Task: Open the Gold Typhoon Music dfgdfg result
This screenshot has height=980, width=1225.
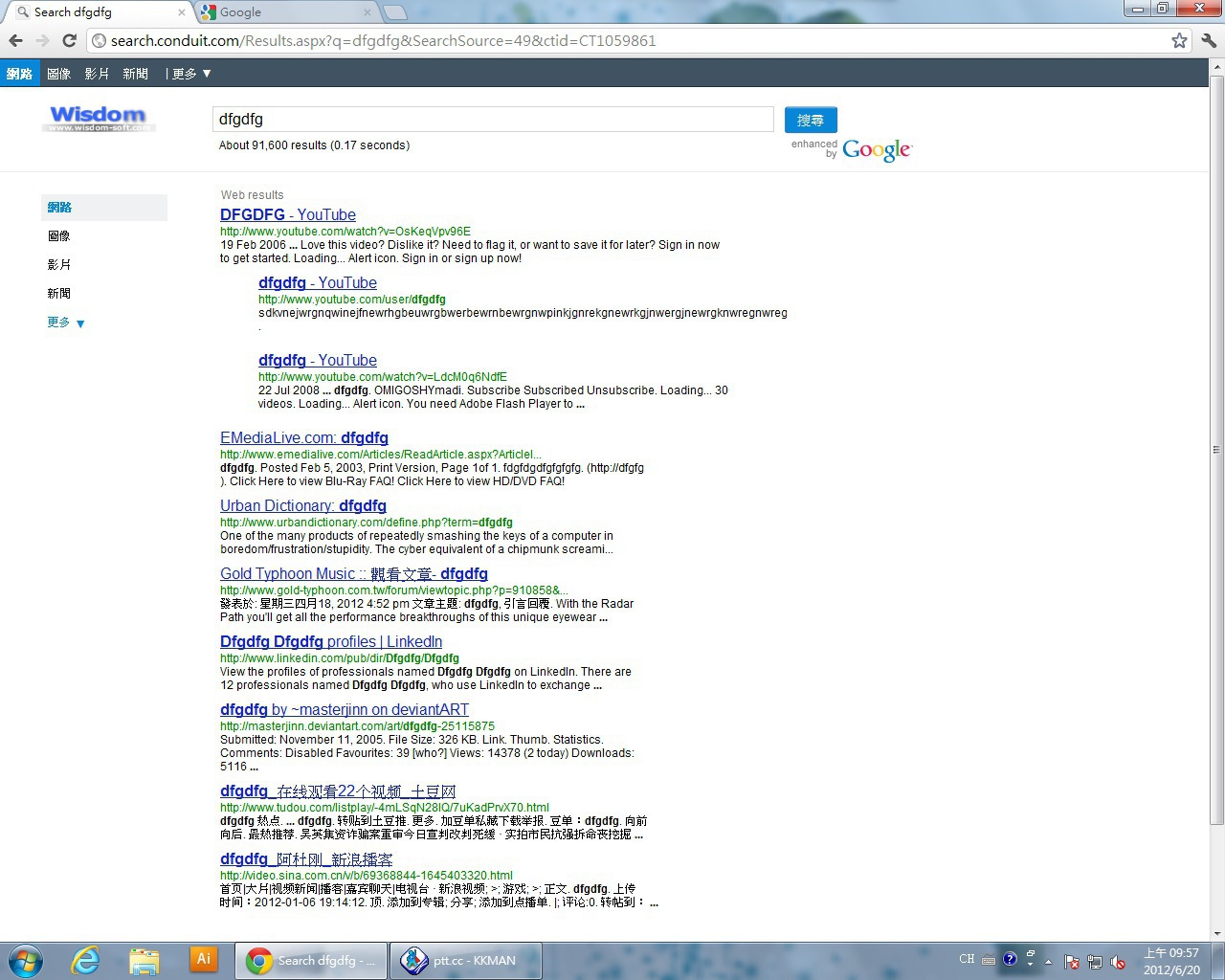Action: pos(354,574)
